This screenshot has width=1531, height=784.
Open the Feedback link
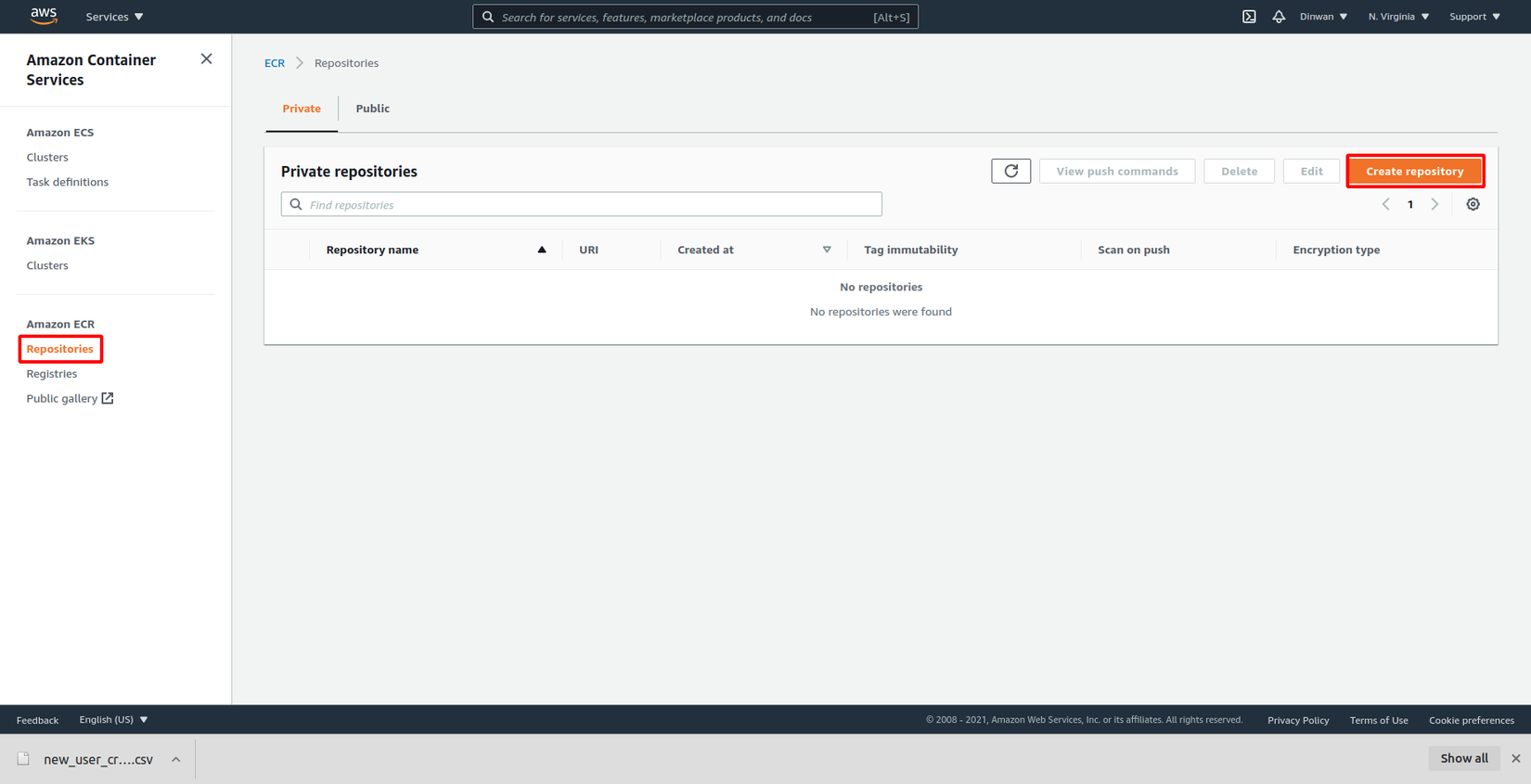(x=37, y=720)
